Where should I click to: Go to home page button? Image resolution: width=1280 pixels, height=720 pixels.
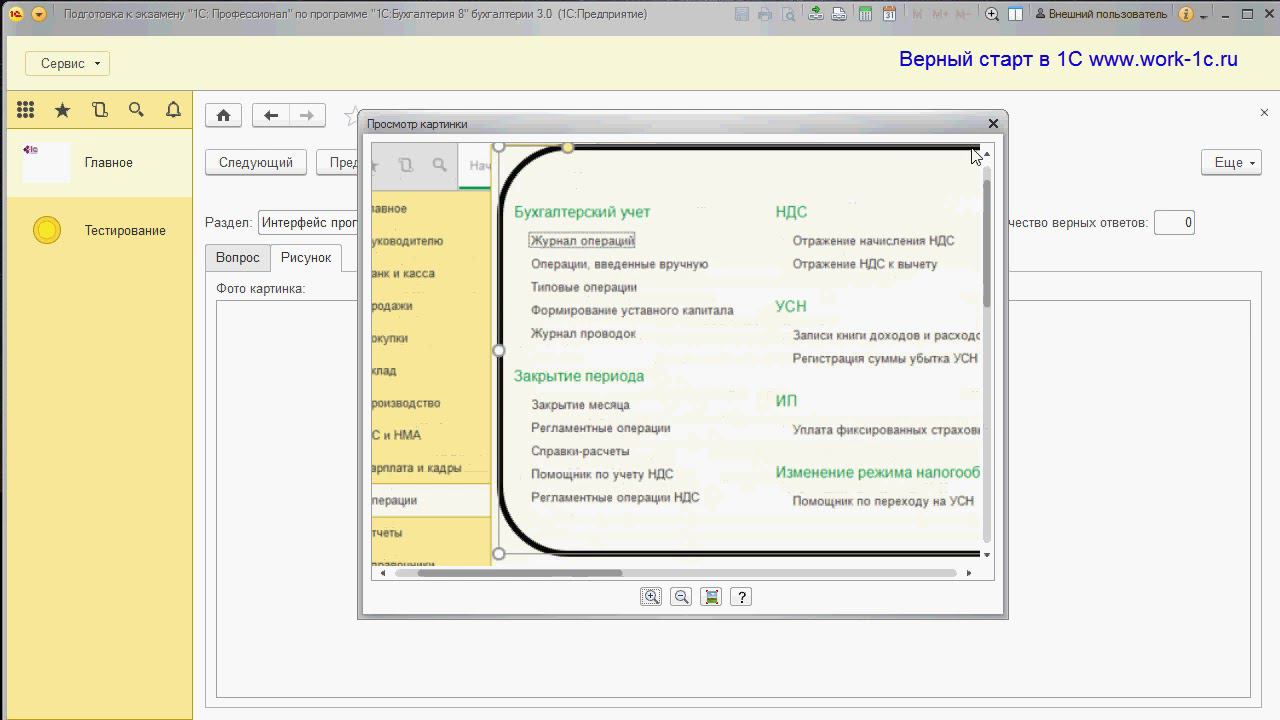click(223, 115)
